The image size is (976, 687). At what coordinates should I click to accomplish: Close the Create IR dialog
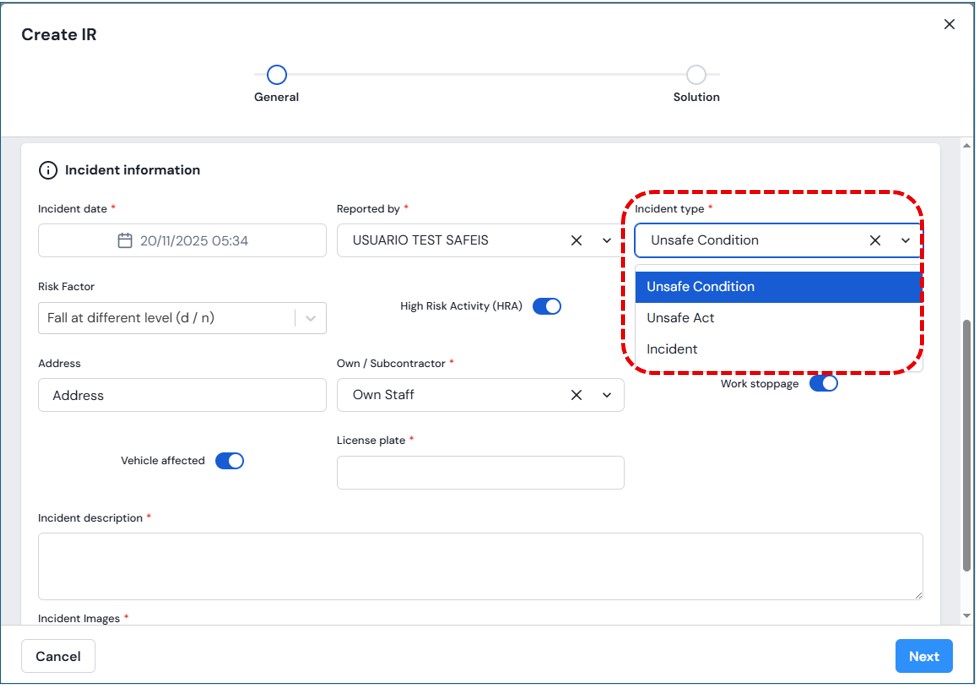tap(949, 25)
